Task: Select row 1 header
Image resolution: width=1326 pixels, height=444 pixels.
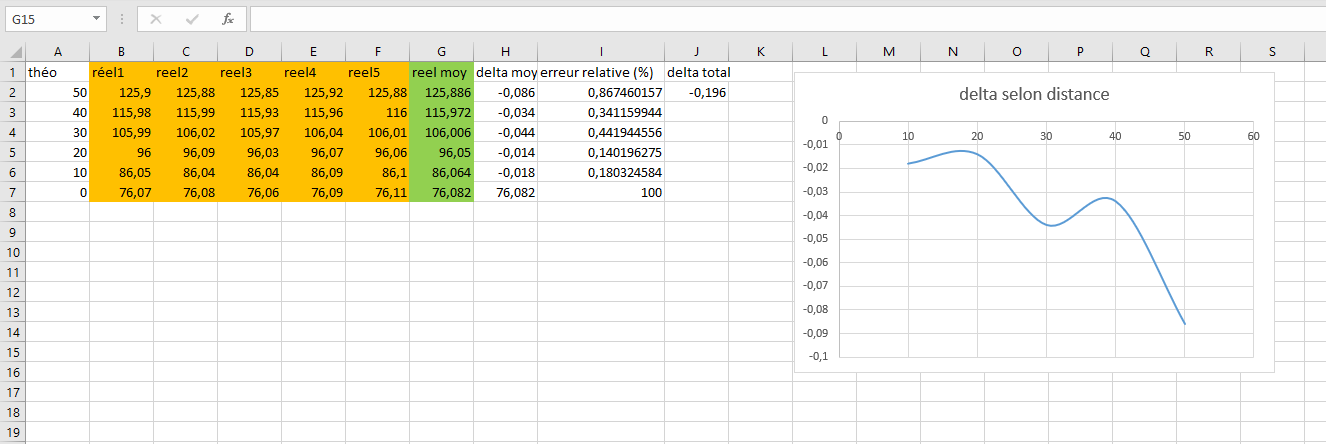Action: pos(12,72)
